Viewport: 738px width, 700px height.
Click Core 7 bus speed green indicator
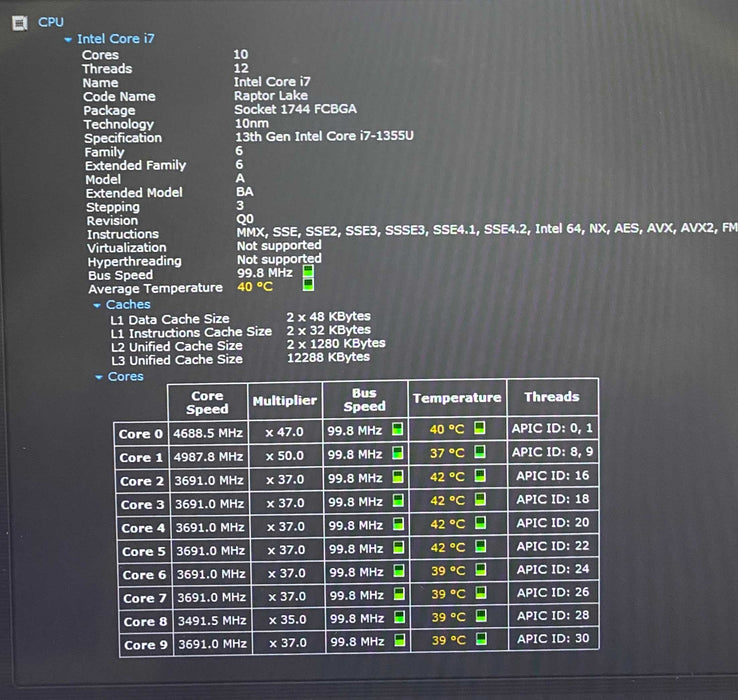399,594
